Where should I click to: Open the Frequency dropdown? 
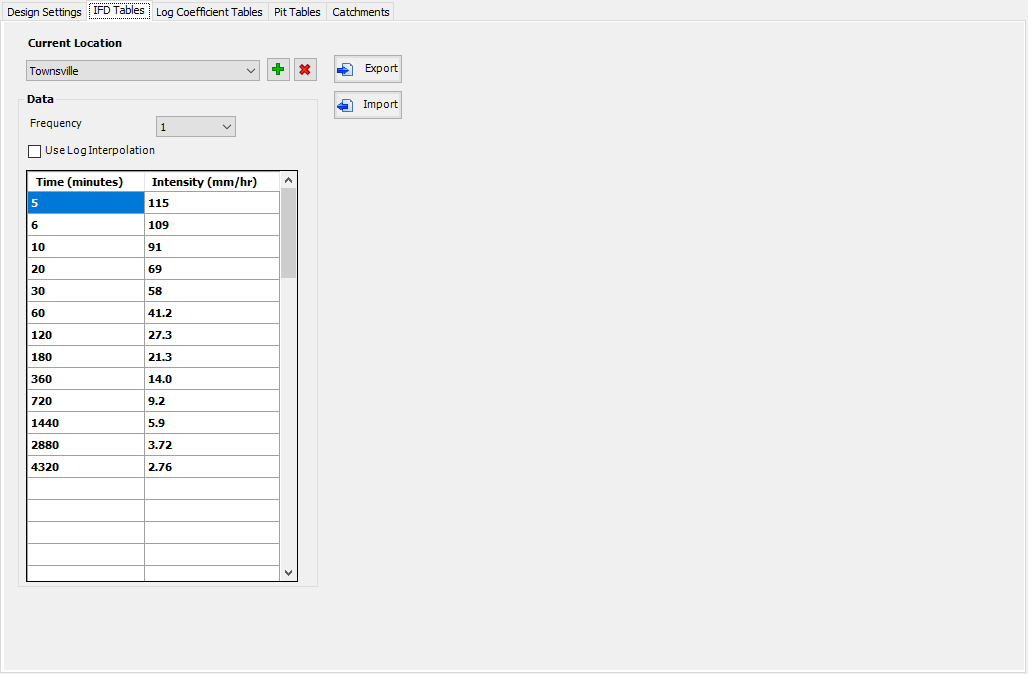pyautogui.click(x=229, y=126)
